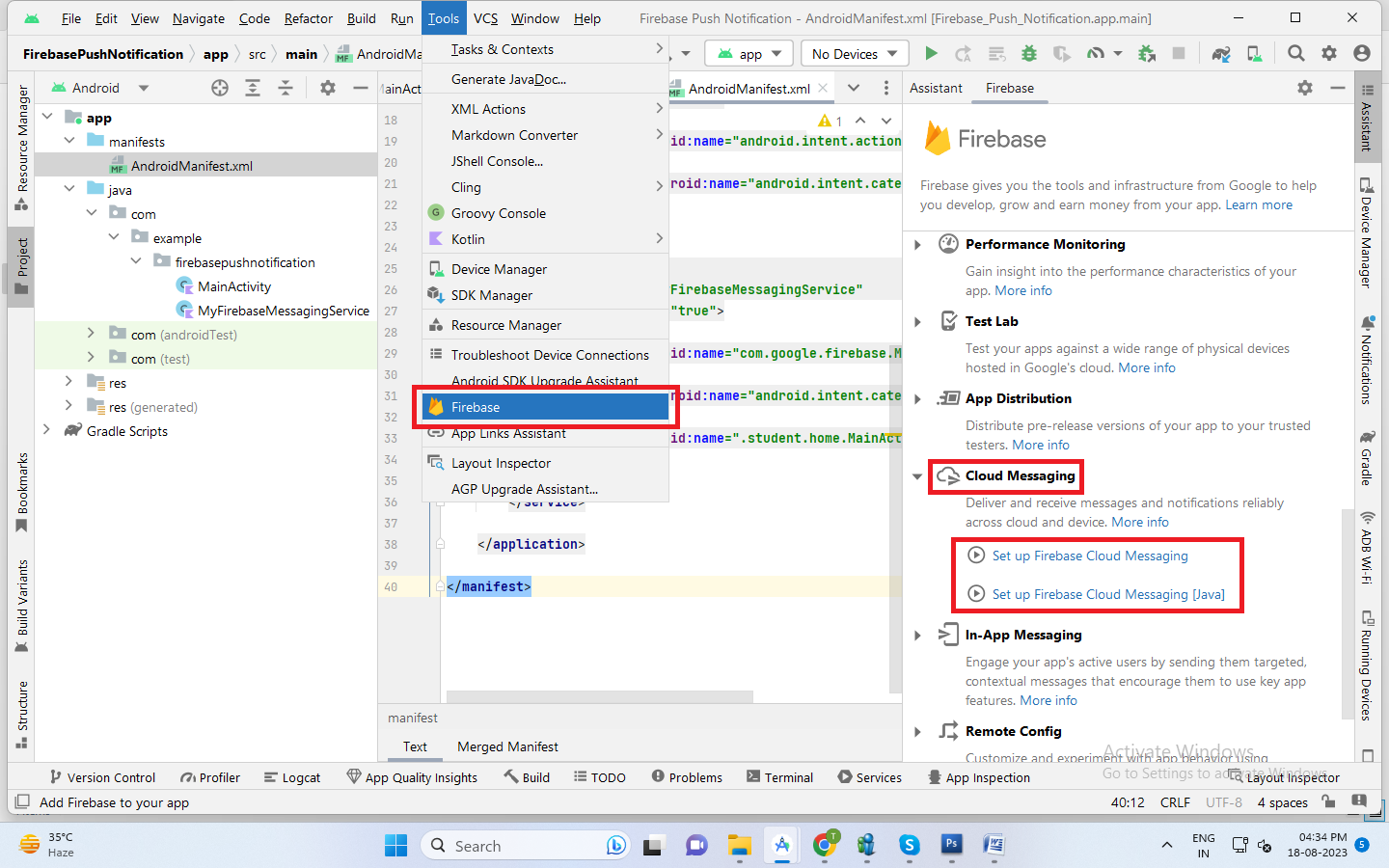This screenshot has width=1389, height=868.
Task: Toggle the Structure side tool window
Action: 22,715
